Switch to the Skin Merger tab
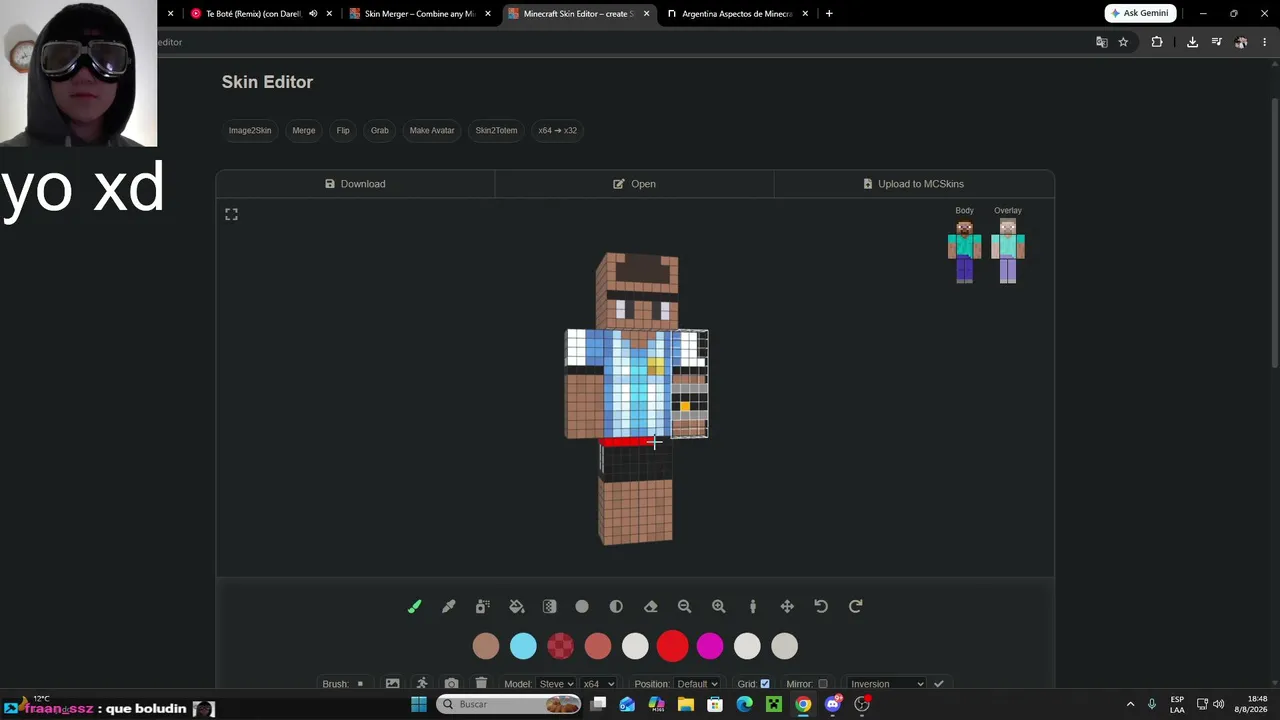This screenshot has height=720, width=1280. 420,14
